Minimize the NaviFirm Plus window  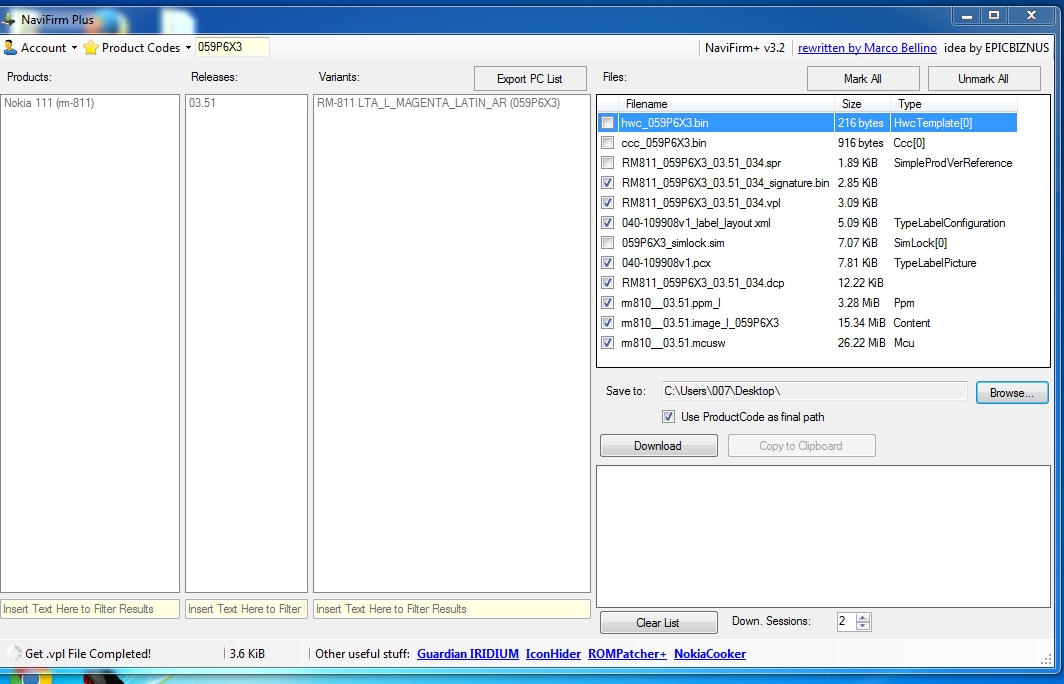[x=967, y=15]
